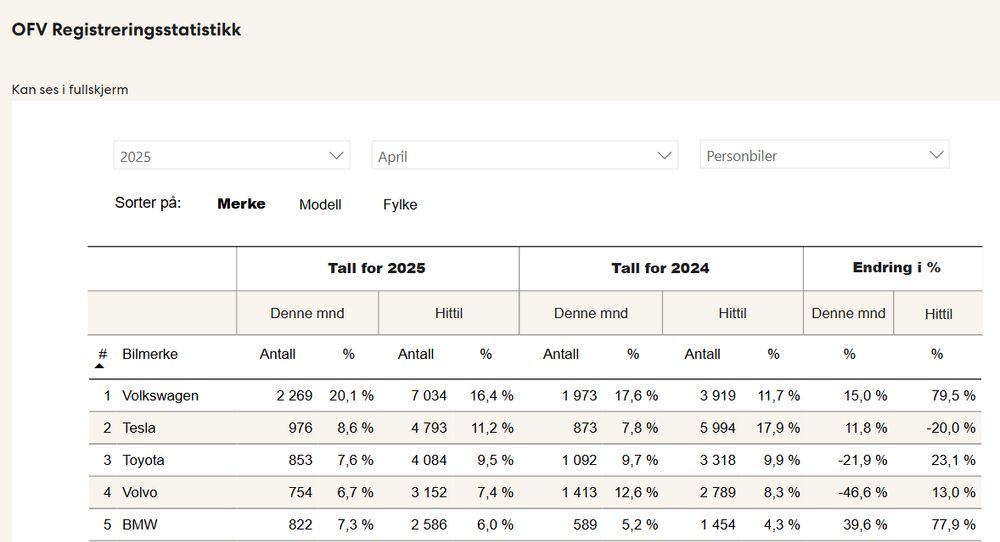Click the Kan ses i fullskjerm text
Screen dimensions: 1000x542
70,89
